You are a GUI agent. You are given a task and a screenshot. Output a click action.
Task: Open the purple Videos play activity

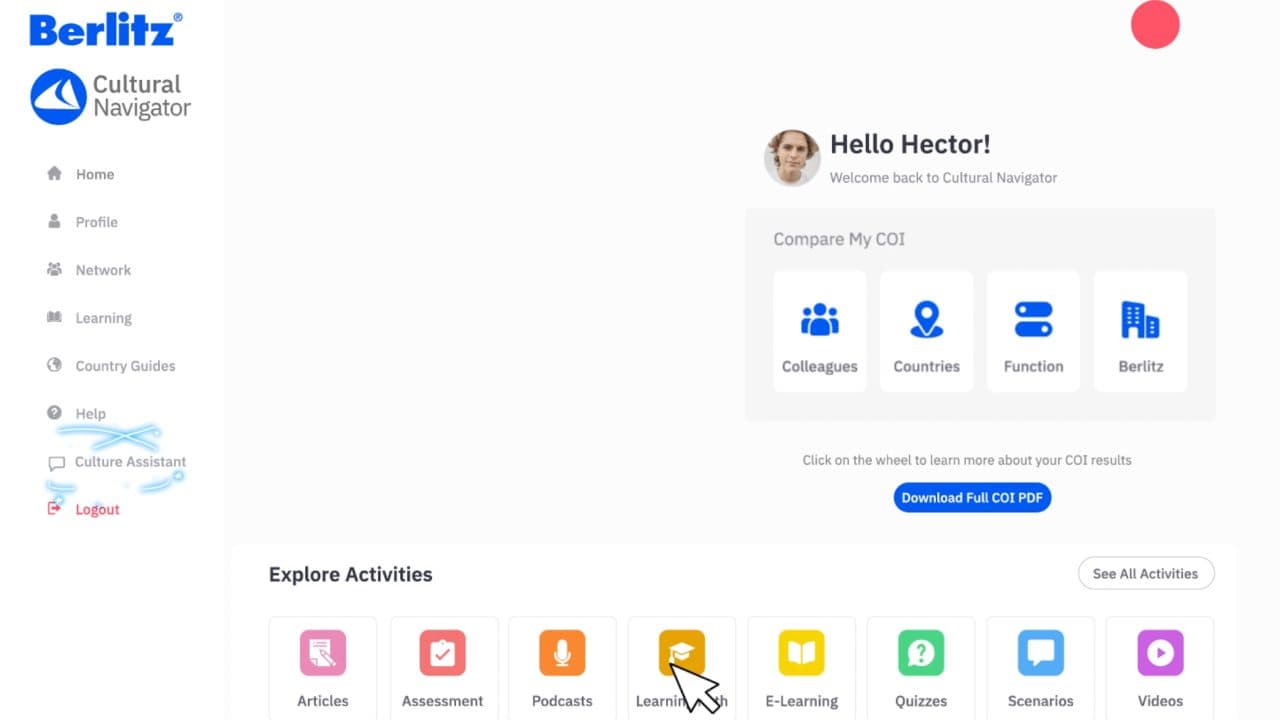click(x=1160, y=668)
